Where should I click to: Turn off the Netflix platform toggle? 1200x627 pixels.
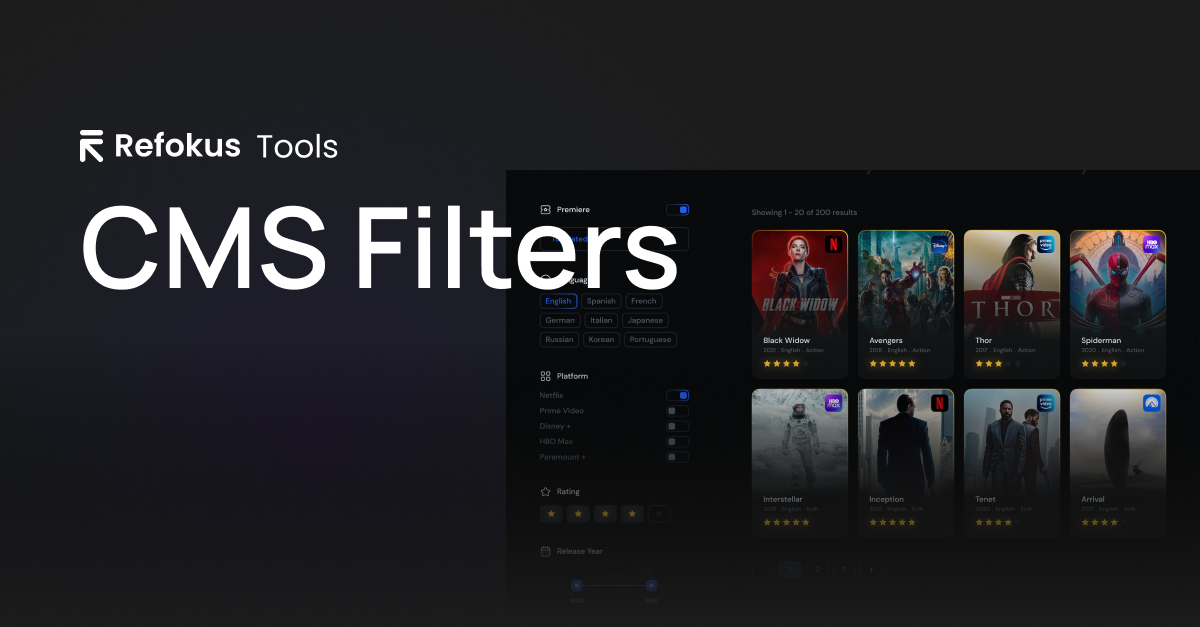coord(679,394)
